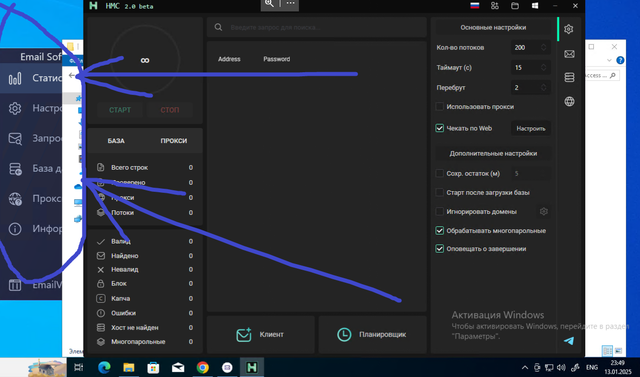
Task: Open the Планировщик button
Action: [372, 335]
